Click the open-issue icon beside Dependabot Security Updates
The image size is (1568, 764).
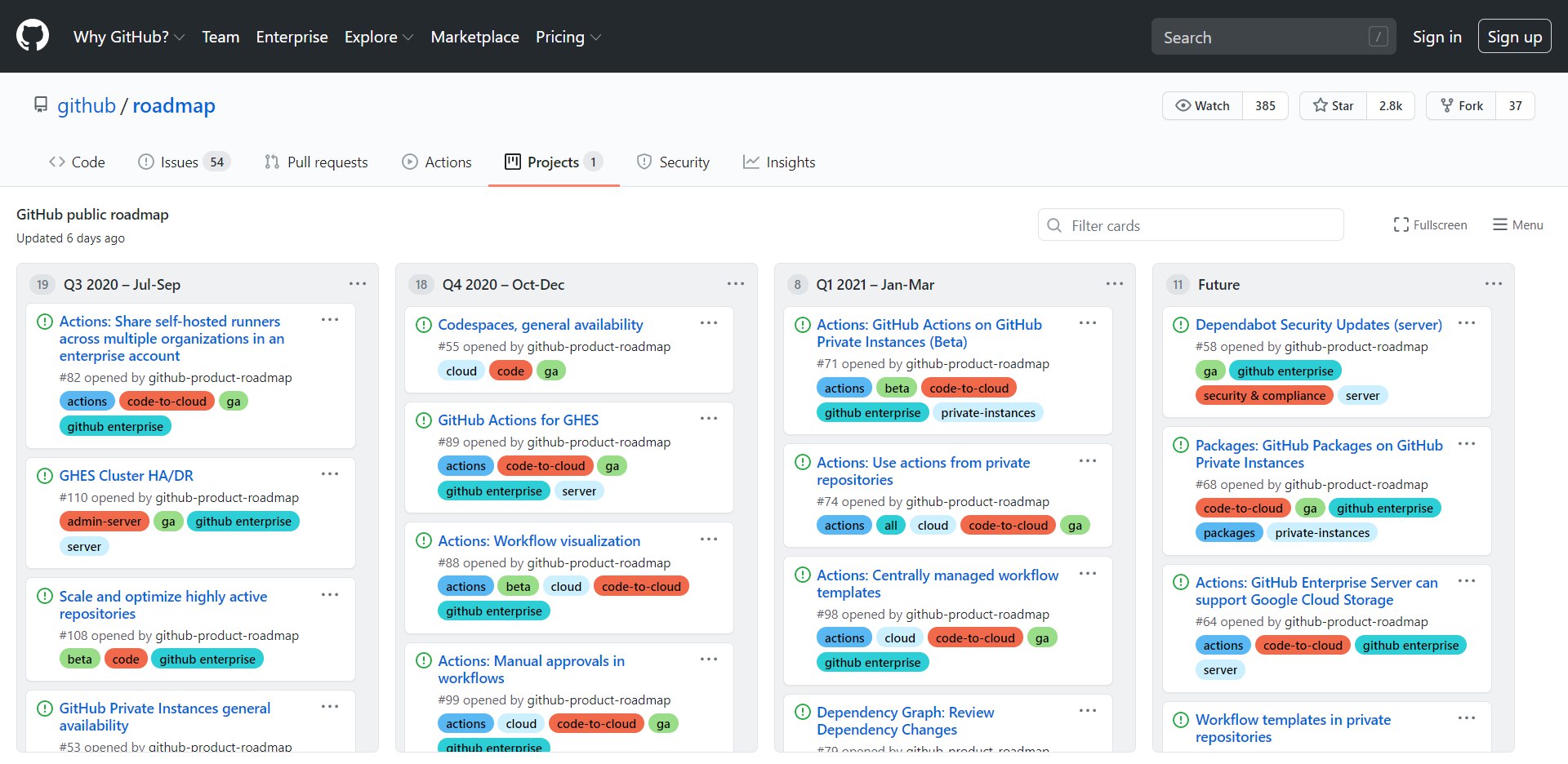[1181, 325]
